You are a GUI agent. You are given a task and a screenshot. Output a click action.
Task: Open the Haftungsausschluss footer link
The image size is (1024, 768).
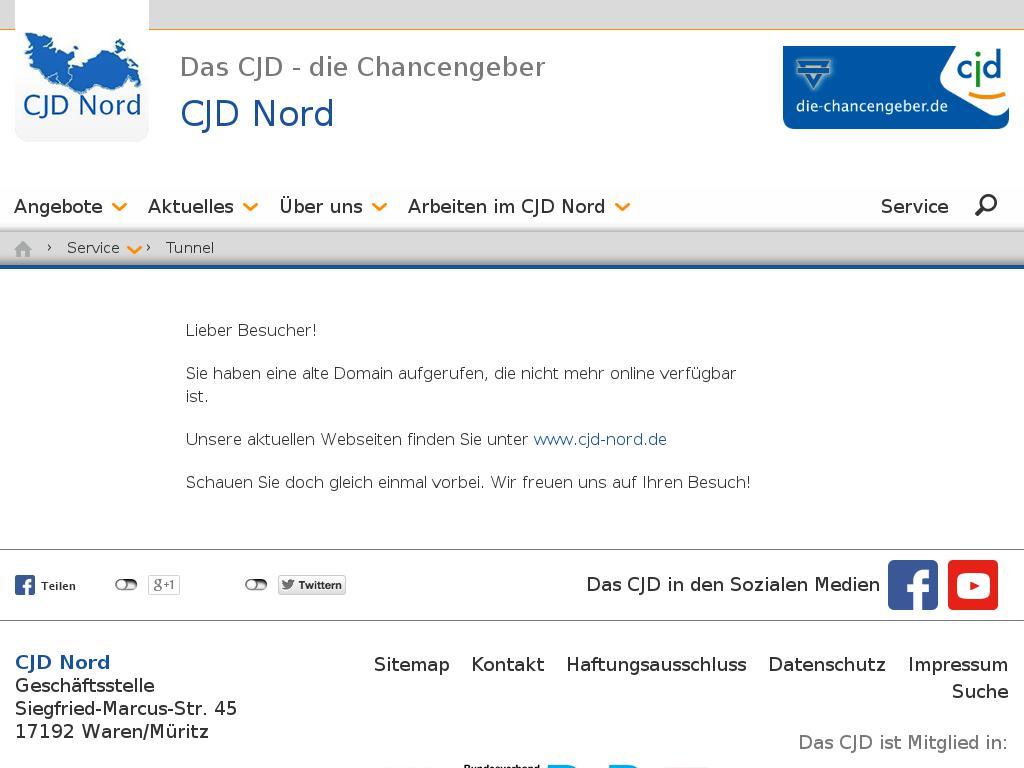pyautogui.click(x=656, y=664)
